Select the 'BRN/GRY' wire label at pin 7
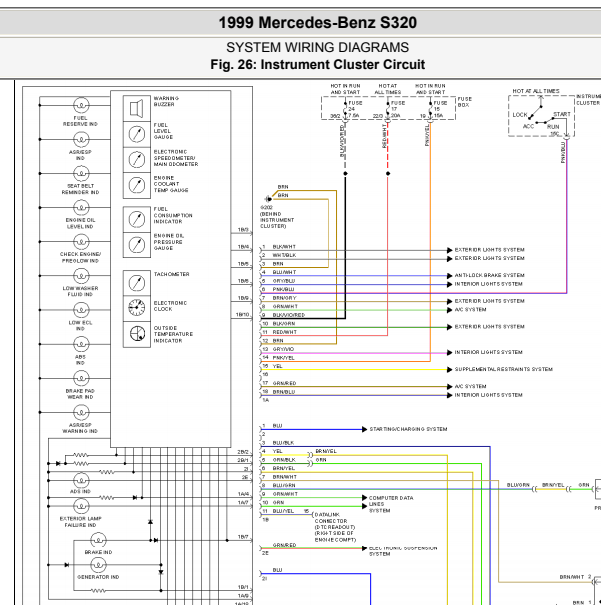The height and width of the screenshot is (605, 601). [284, 298]
